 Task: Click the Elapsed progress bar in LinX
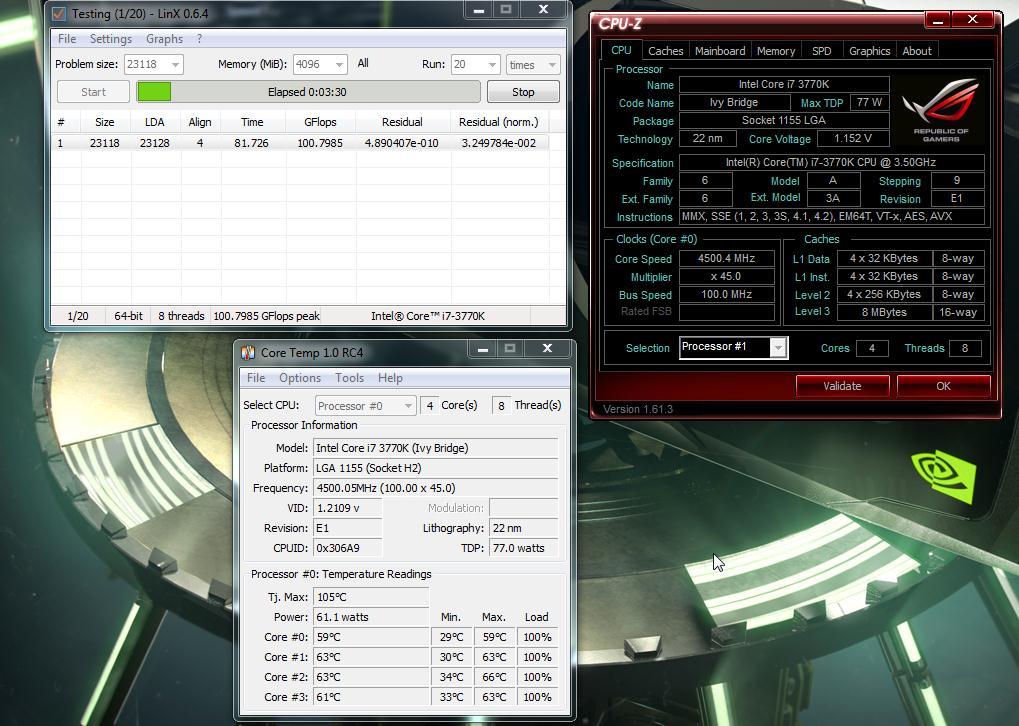(x=308, y=92)
